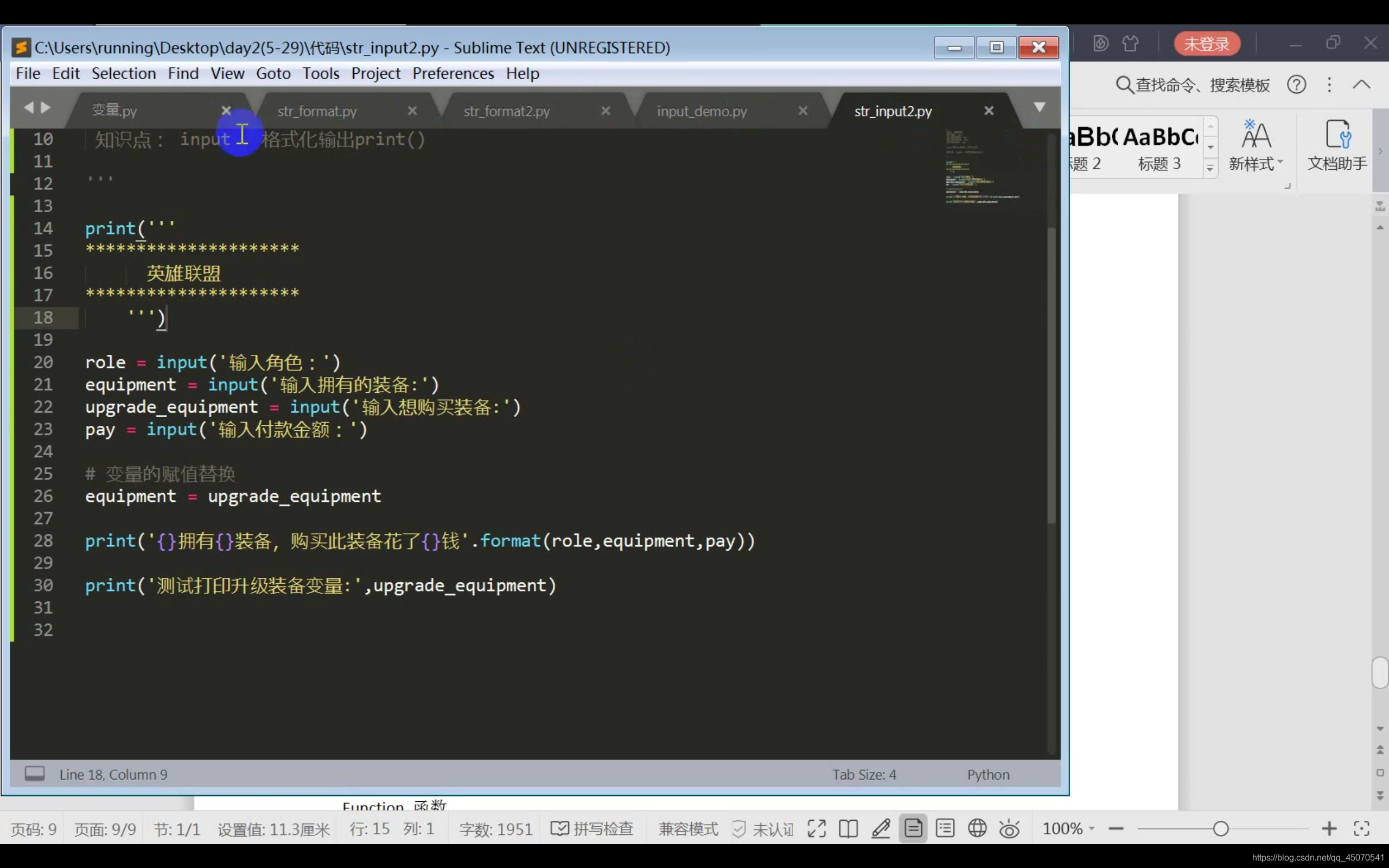The image size is (1389, 868).
Task: Switch to outline view icon
Action: (x=945, y=828)
